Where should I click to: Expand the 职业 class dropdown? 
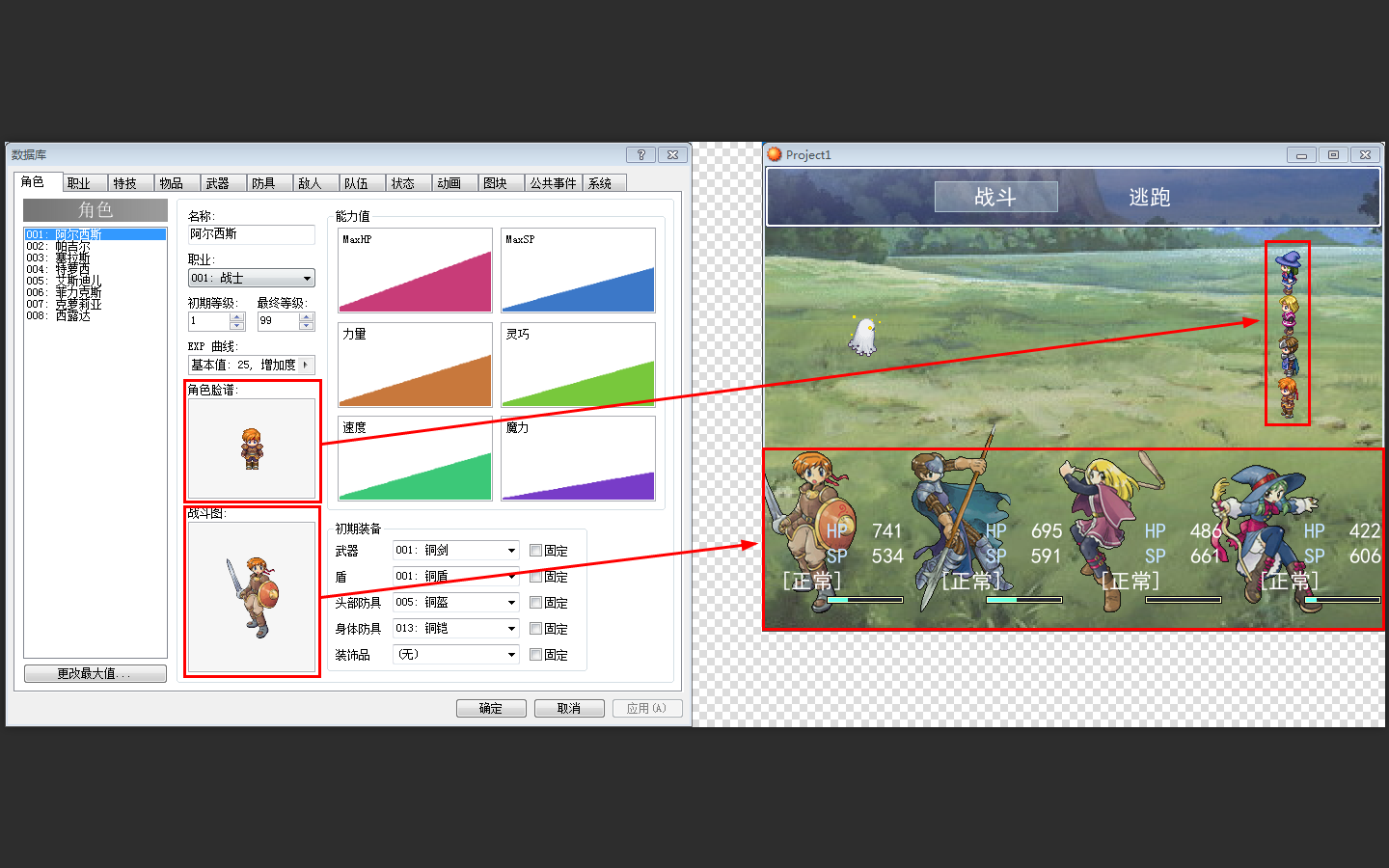point(251,279)
